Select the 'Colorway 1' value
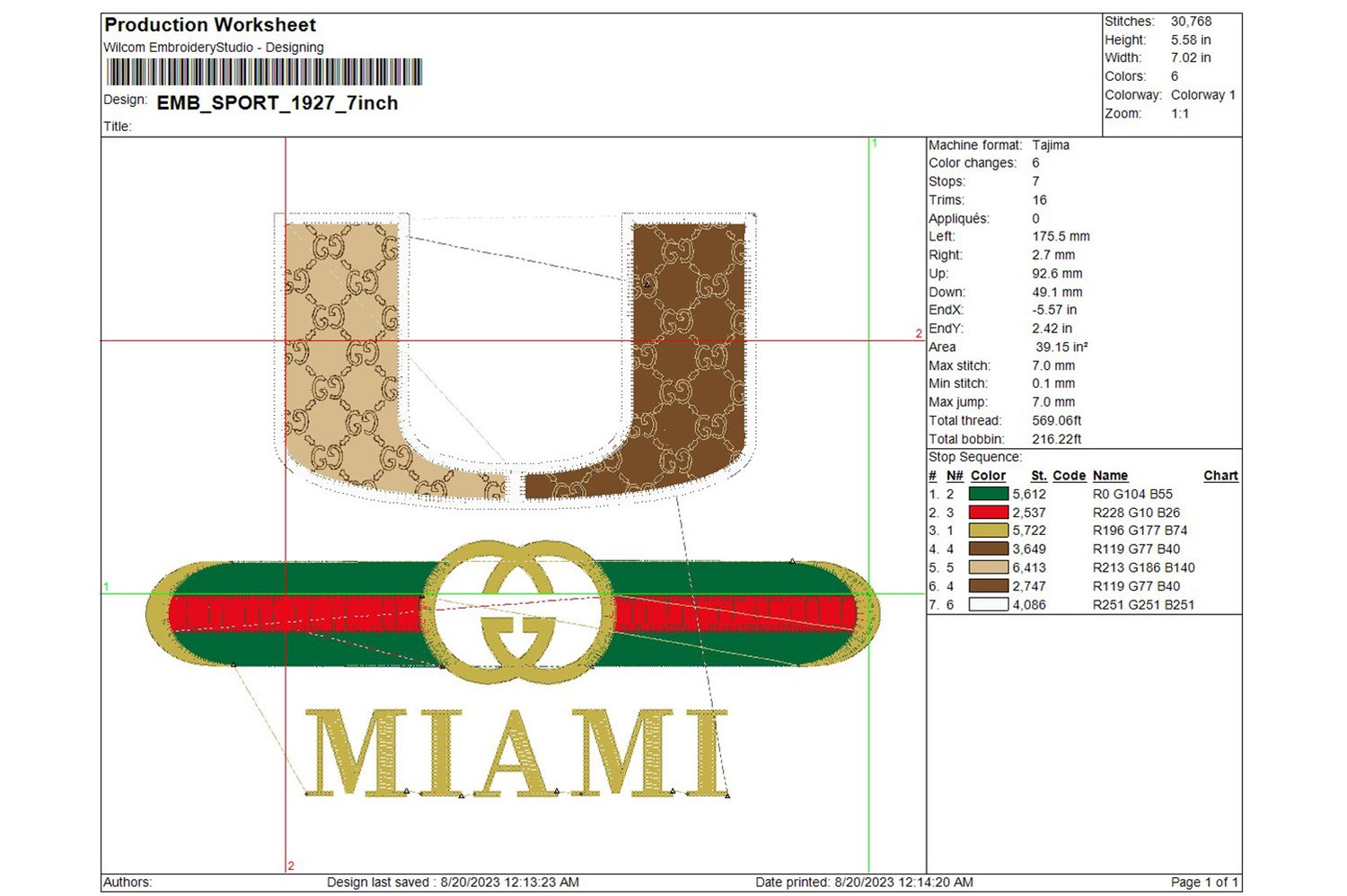Viewport: 1347px width, 896px height. 1203,95
